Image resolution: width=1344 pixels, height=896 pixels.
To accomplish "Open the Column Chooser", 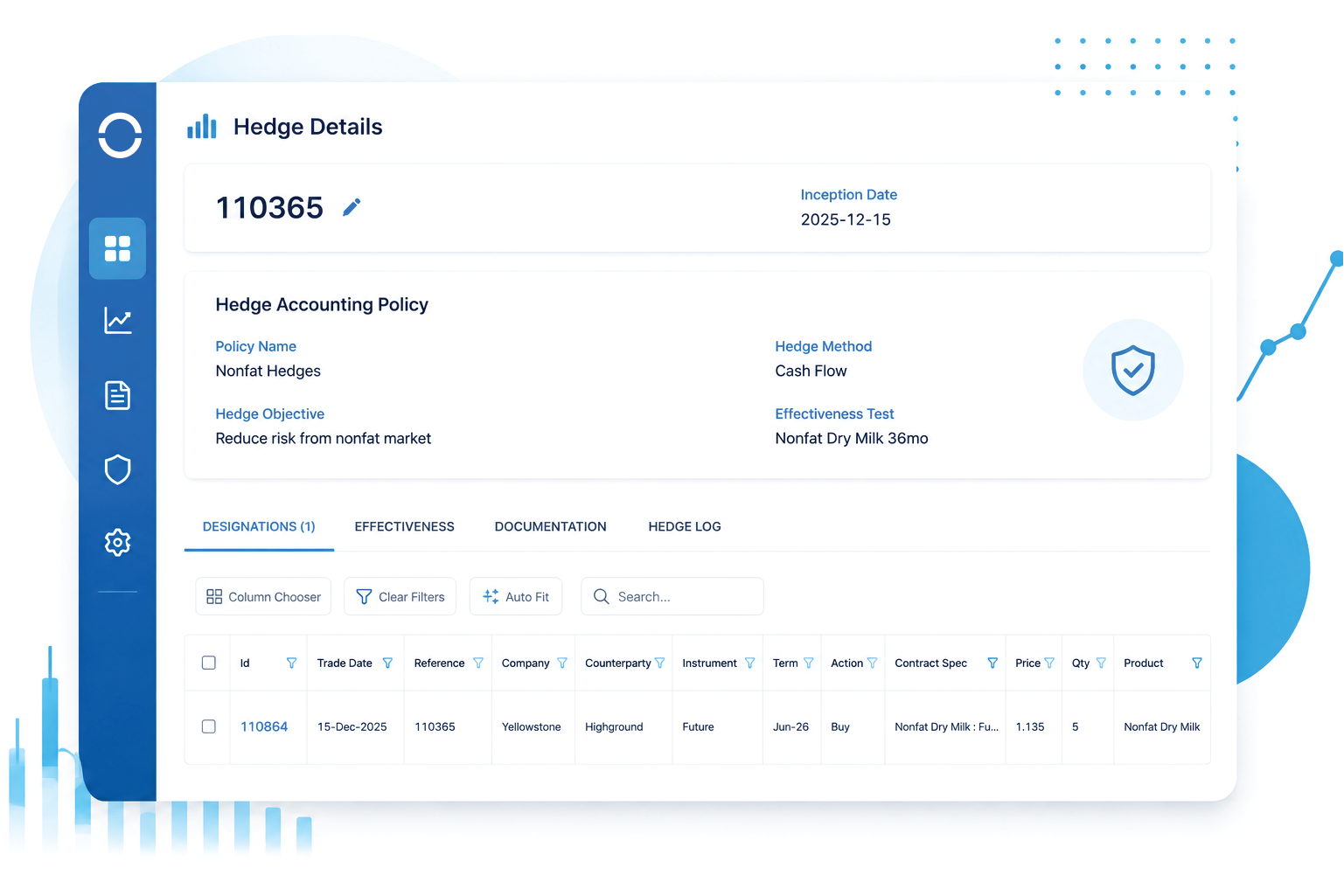I will [x=263, y=597].
